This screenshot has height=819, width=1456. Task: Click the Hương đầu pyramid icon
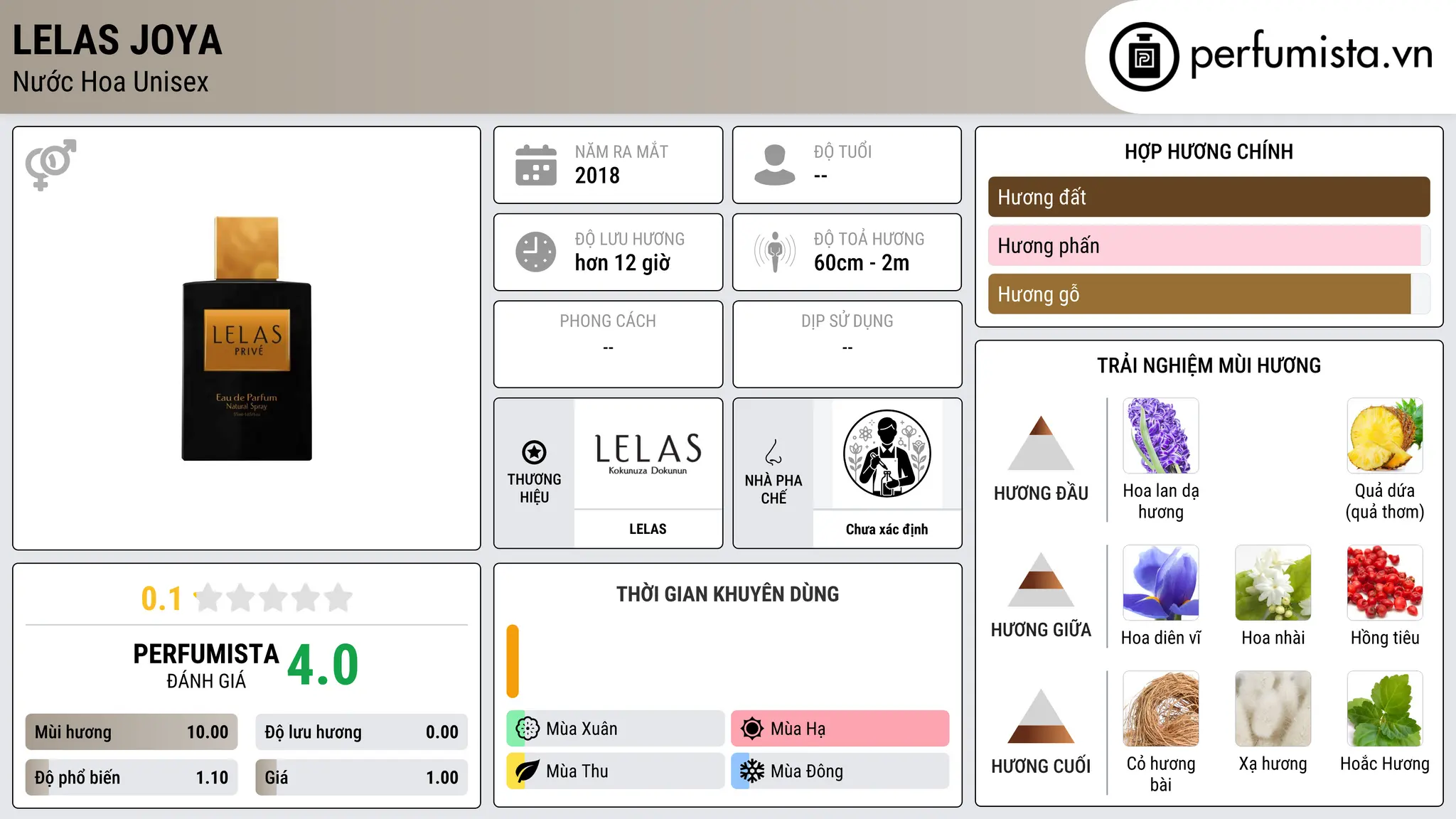tap(1041, 443)
